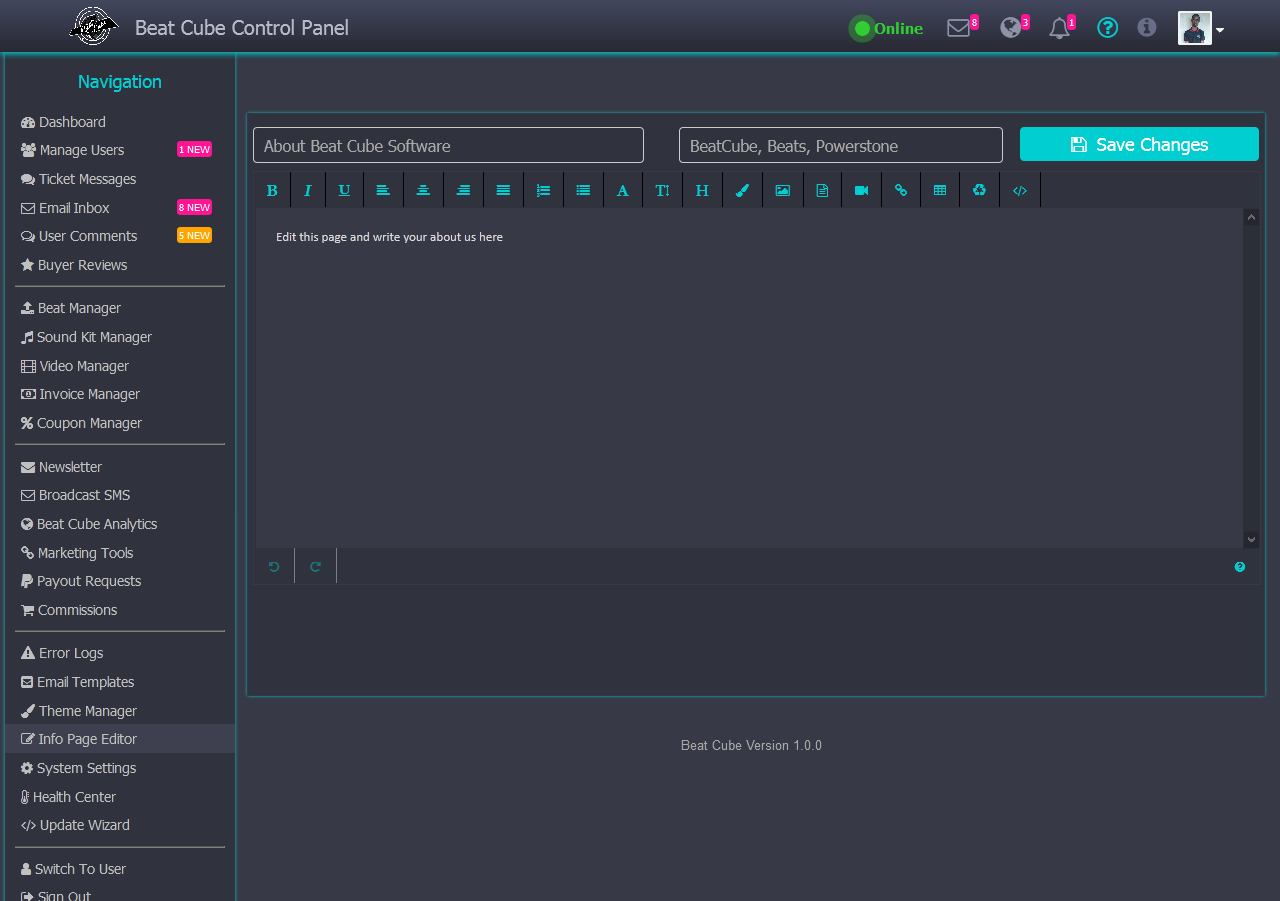Open Beat Manager page
Image resolution: width=1280 pixels, height=901 pixels.
pyautogui.click(x=71, y=308)
